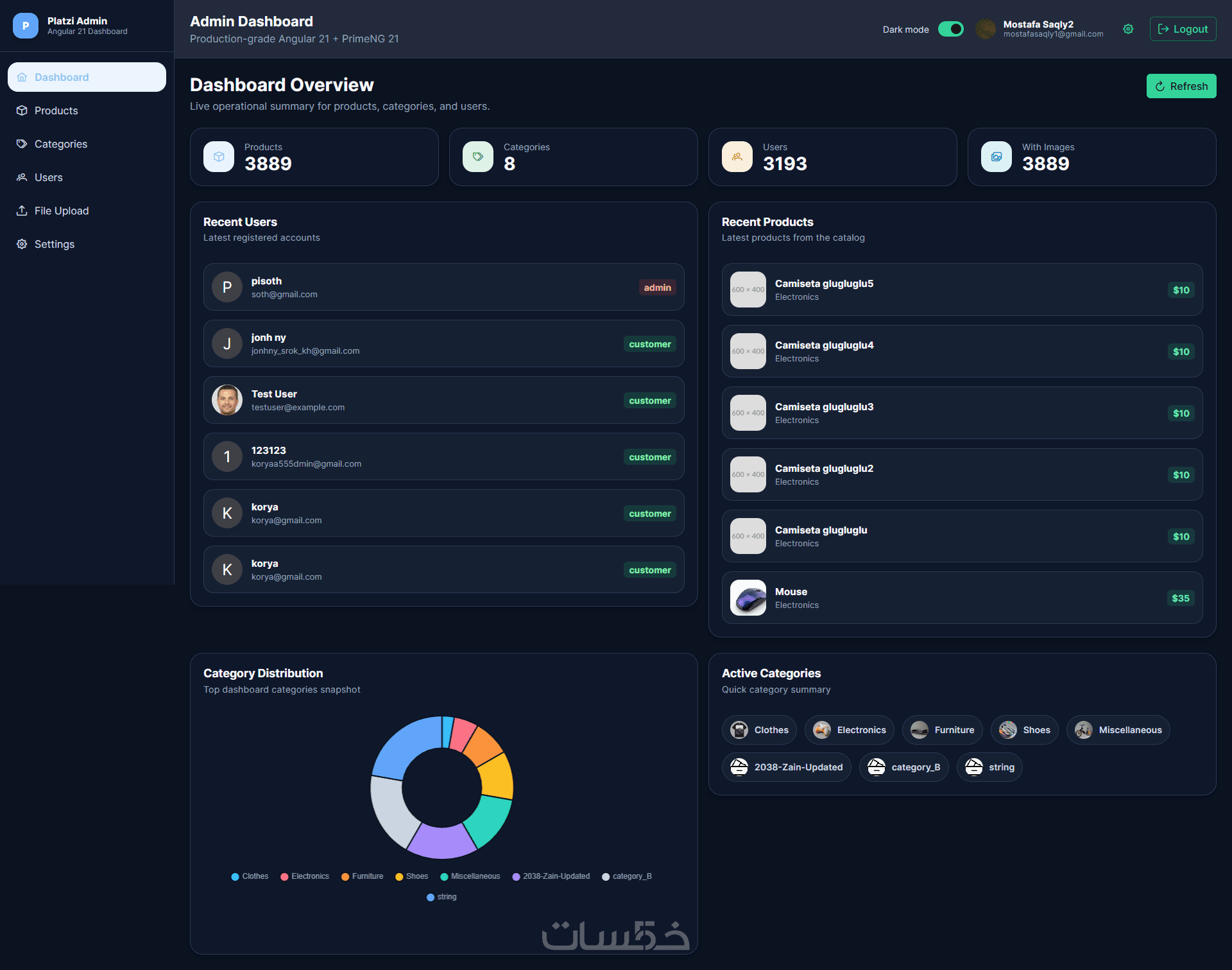Open Products page from sidebar

pyautogui.click(x=56, y=110)
